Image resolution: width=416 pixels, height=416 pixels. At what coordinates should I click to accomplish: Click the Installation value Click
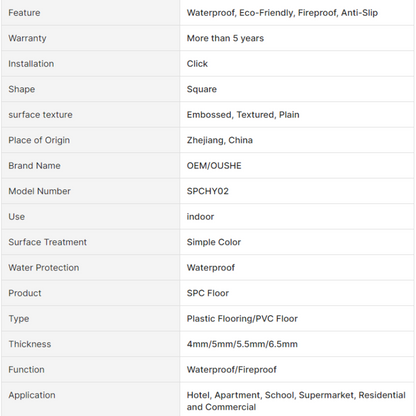[197, 64]
